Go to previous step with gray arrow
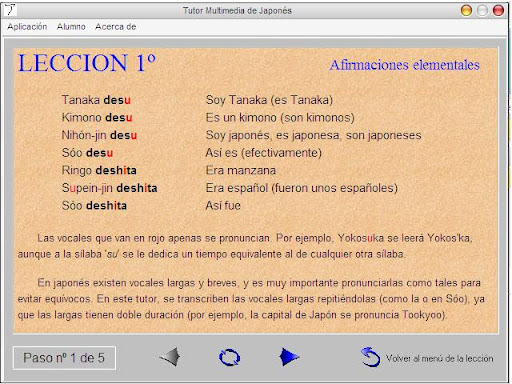The width and height of the screenshot is (512, 384). pos(170,357)
